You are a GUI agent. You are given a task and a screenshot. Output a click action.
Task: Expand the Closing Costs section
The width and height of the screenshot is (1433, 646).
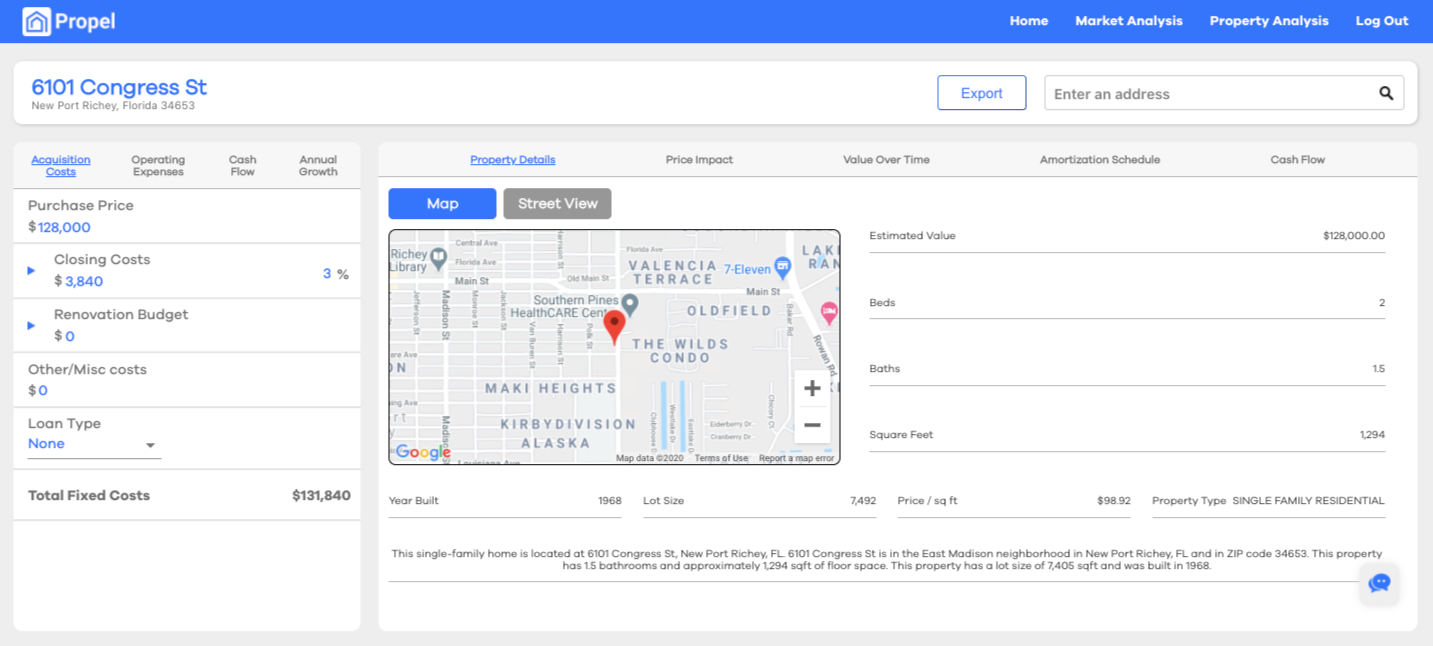point(31,271)
